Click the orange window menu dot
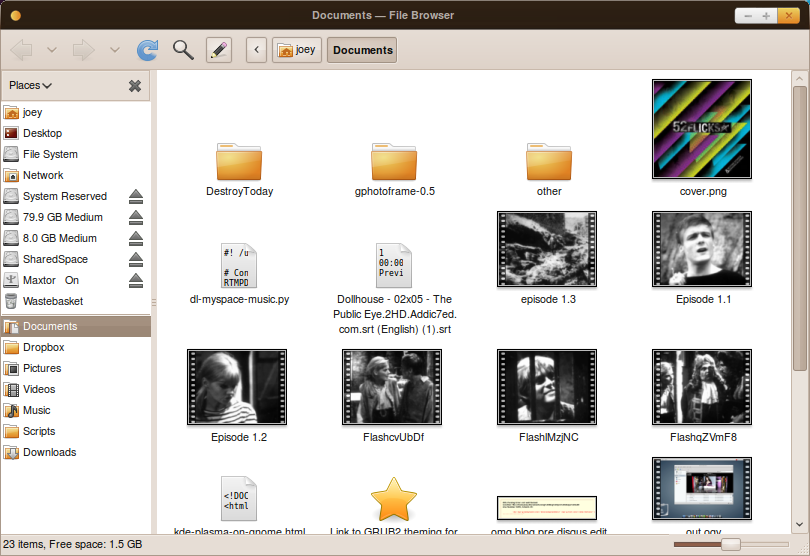The height and width of the screenshot is (556, 810). pyautogui.click(x=15, y=16)
